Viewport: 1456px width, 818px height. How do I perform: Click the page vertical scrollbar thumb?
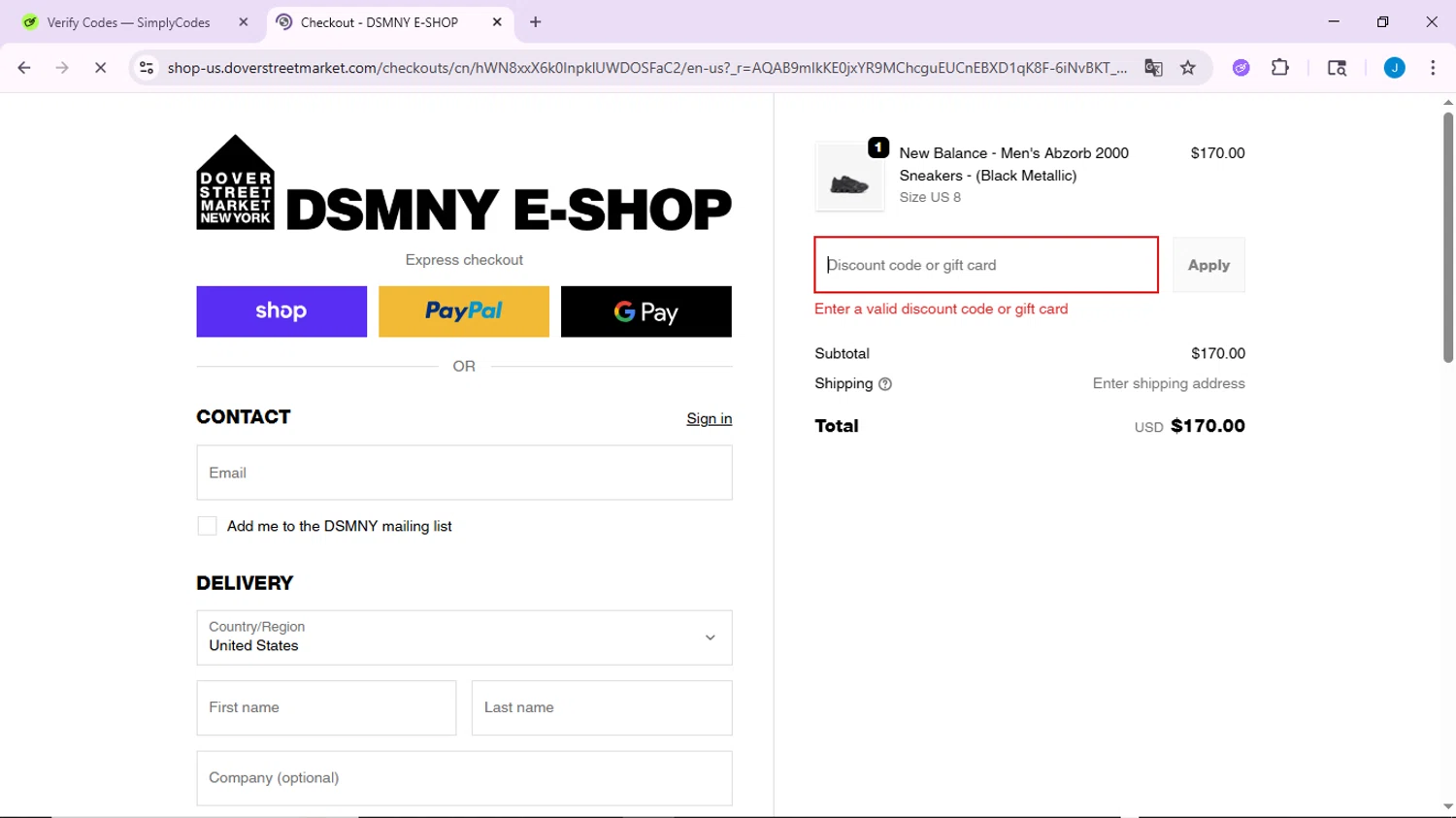(x=1447, y=238)
